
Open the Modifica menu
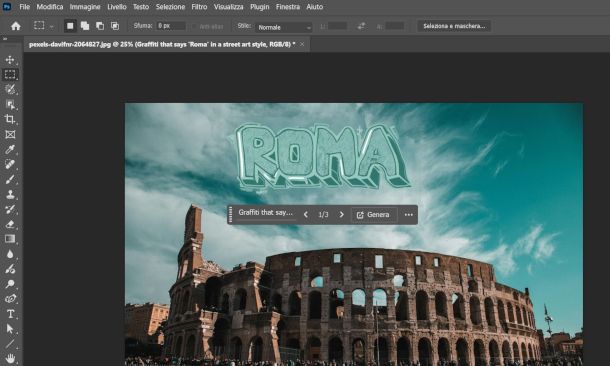[50, 7]
